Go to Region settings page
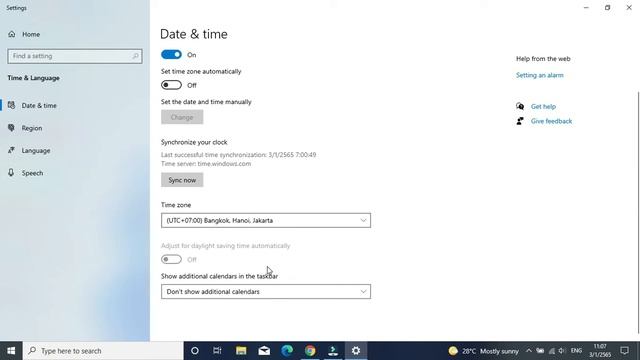 tap(32, 128)
